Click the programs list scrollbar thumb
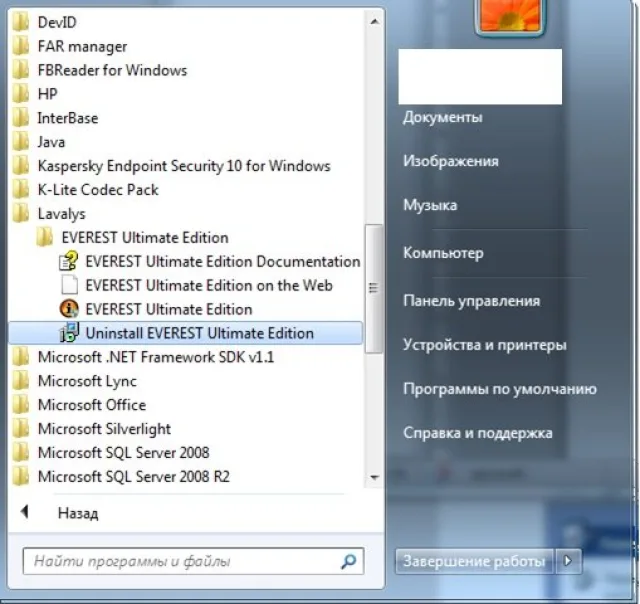 (x=373, y=289)
